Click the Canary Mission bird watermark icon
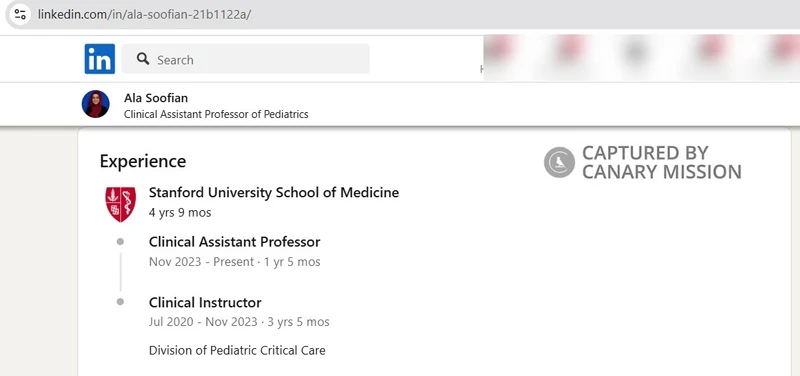The width and height of the screenshot is (800, 376). (559, 162)
